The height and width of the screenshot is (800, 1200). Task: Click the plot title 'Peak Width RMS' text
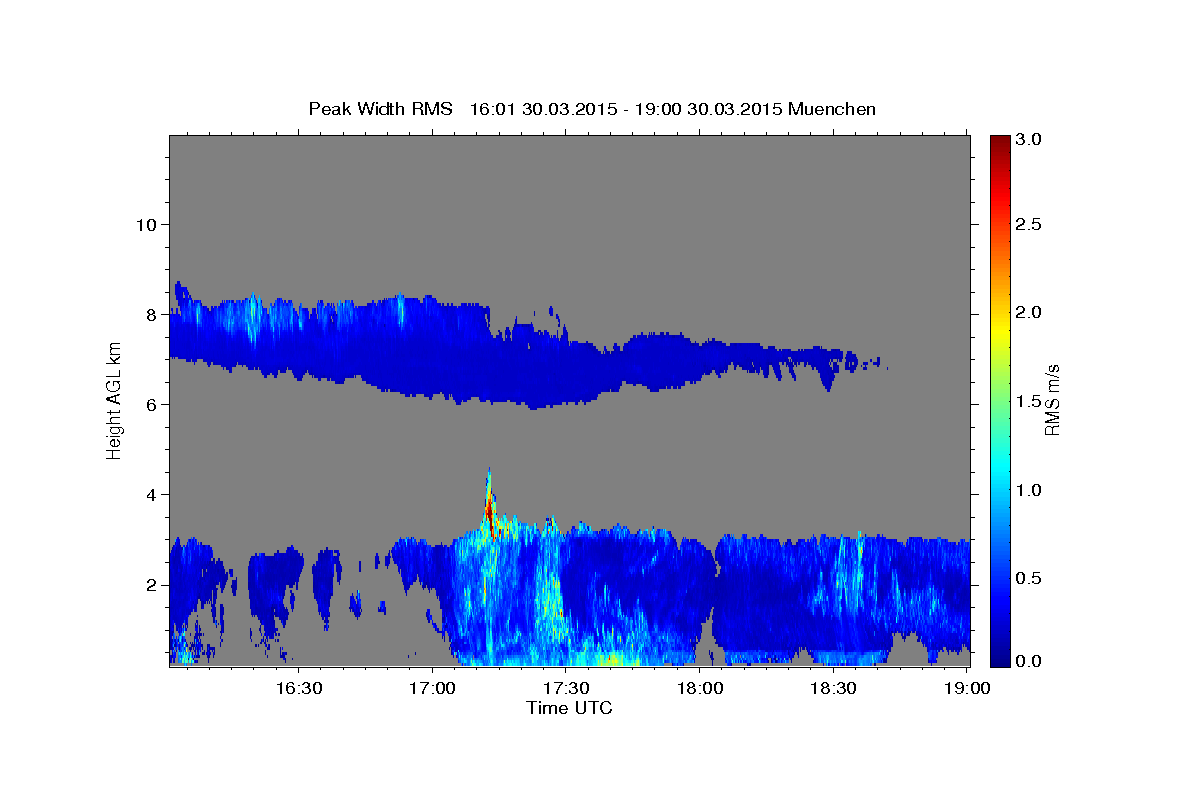tap(381, 108)
